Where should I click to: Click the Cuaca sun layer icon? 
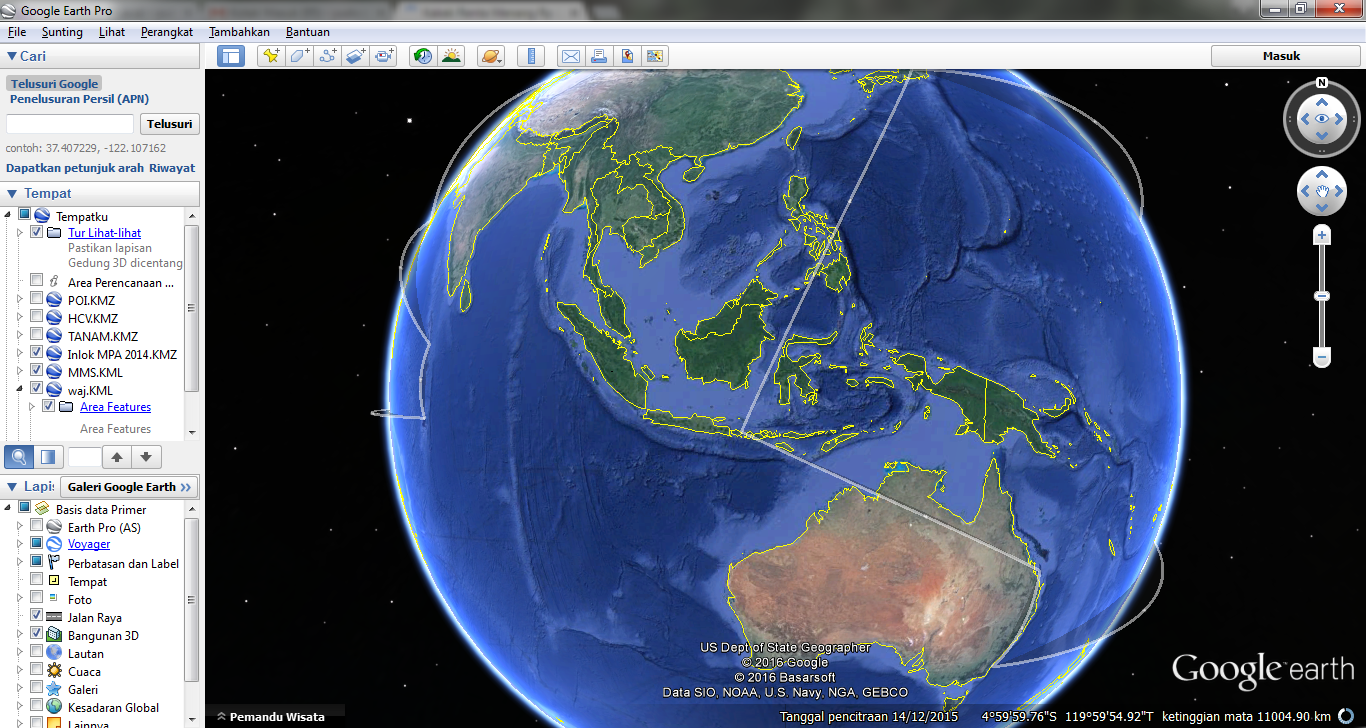54,671
